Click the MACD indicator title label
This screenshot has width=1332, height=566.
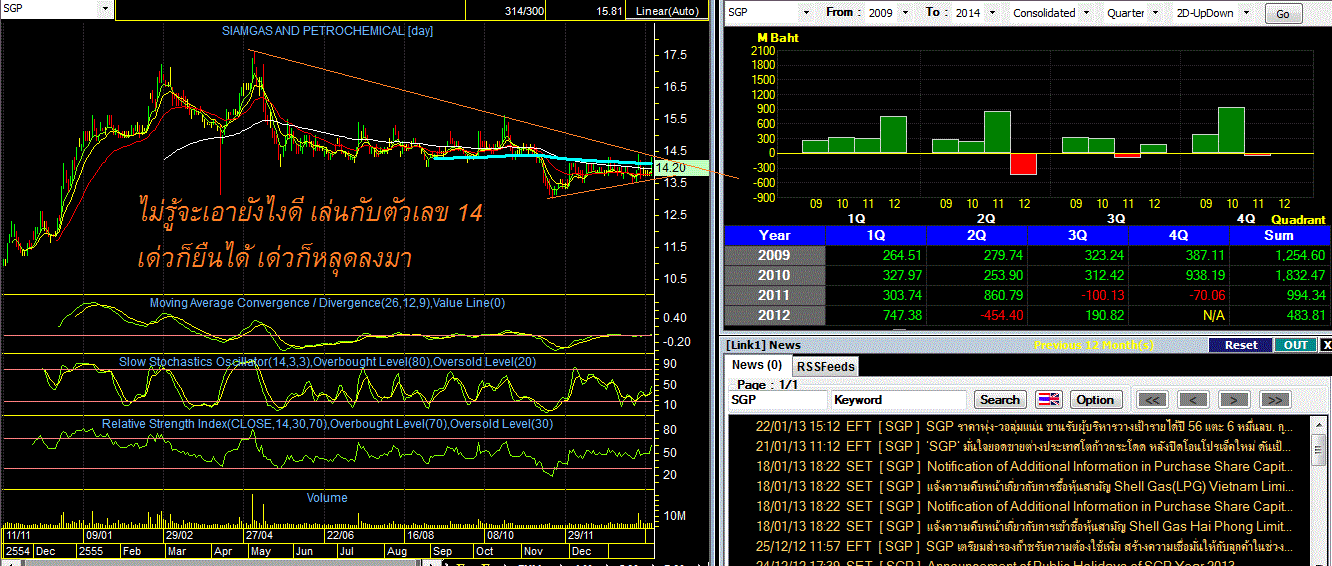point(327,303)
